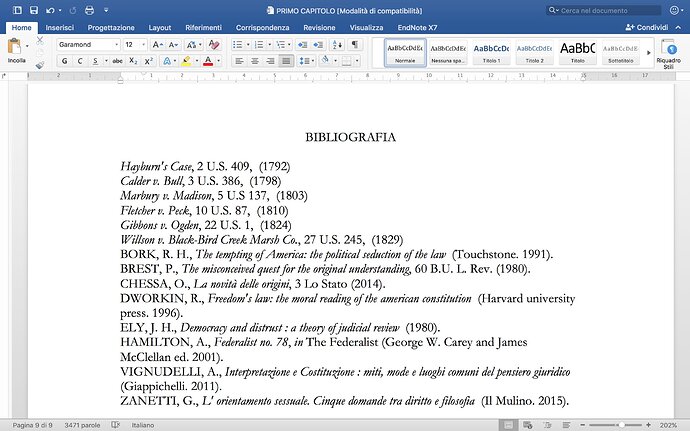
Task: Open Riquadro Stili pane
Action: [668, 54]
